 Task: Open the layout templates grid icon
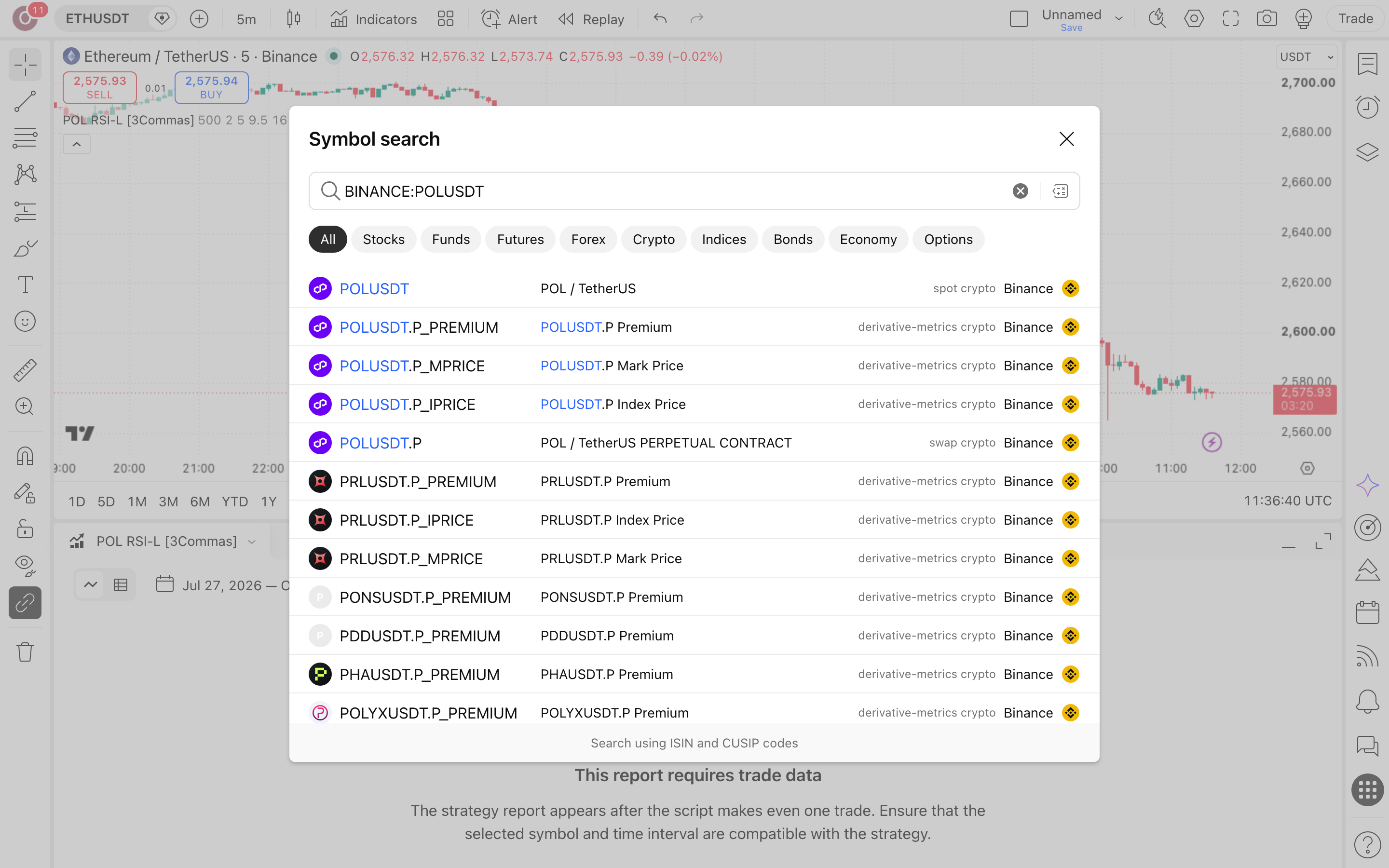[446, 19]
